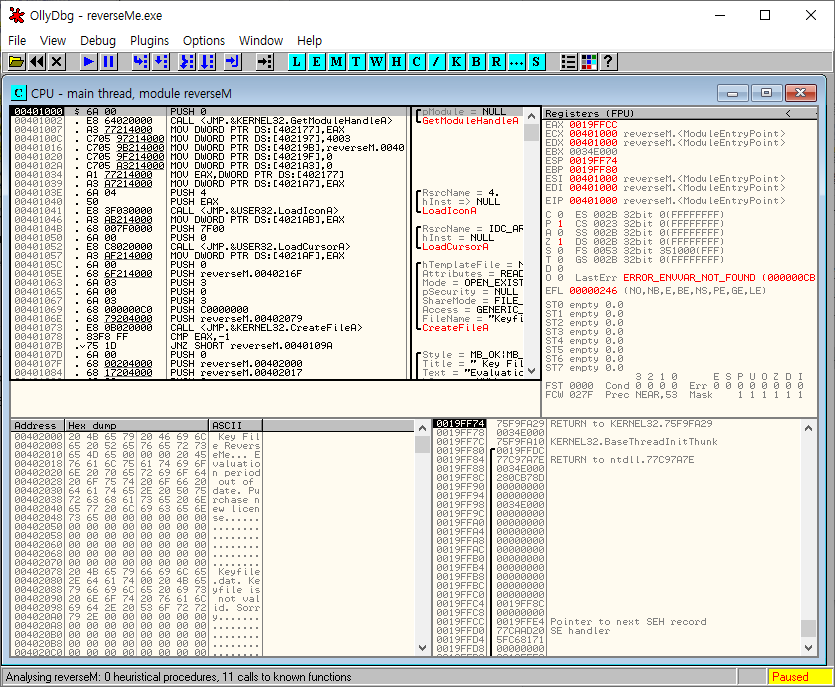
Task: Open the View menu
Action: click(53, 40)
